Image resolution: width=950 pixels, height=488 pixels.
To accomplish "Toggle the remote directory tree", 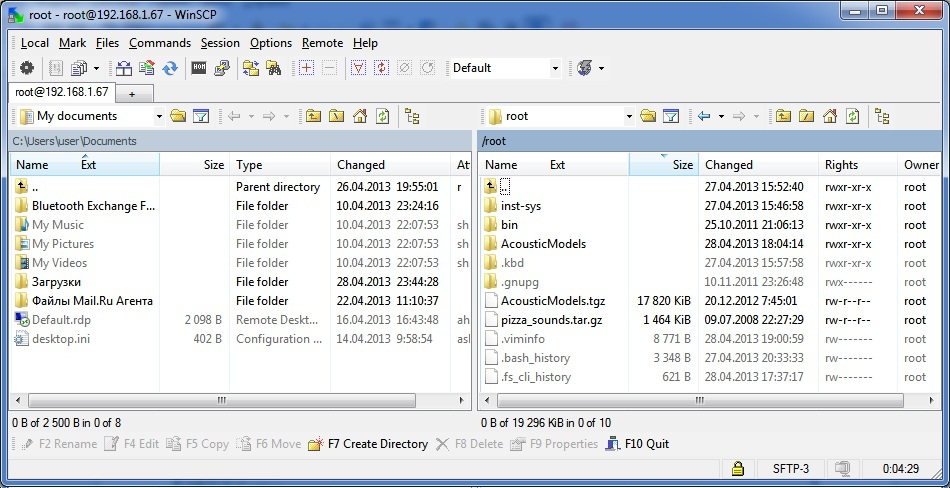I will [x=883, y=116].
